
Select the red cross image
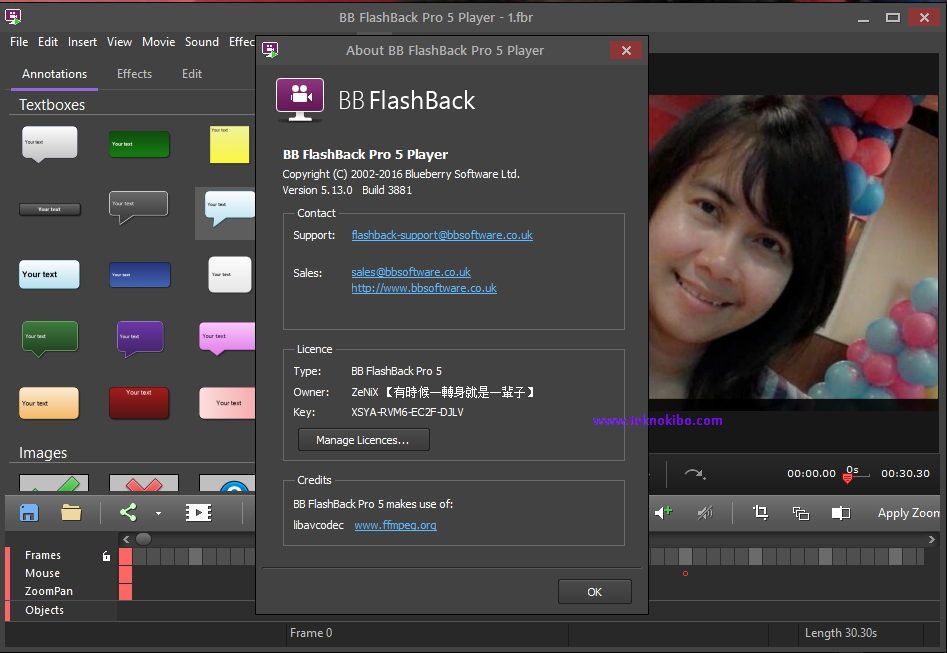[144, 483]
